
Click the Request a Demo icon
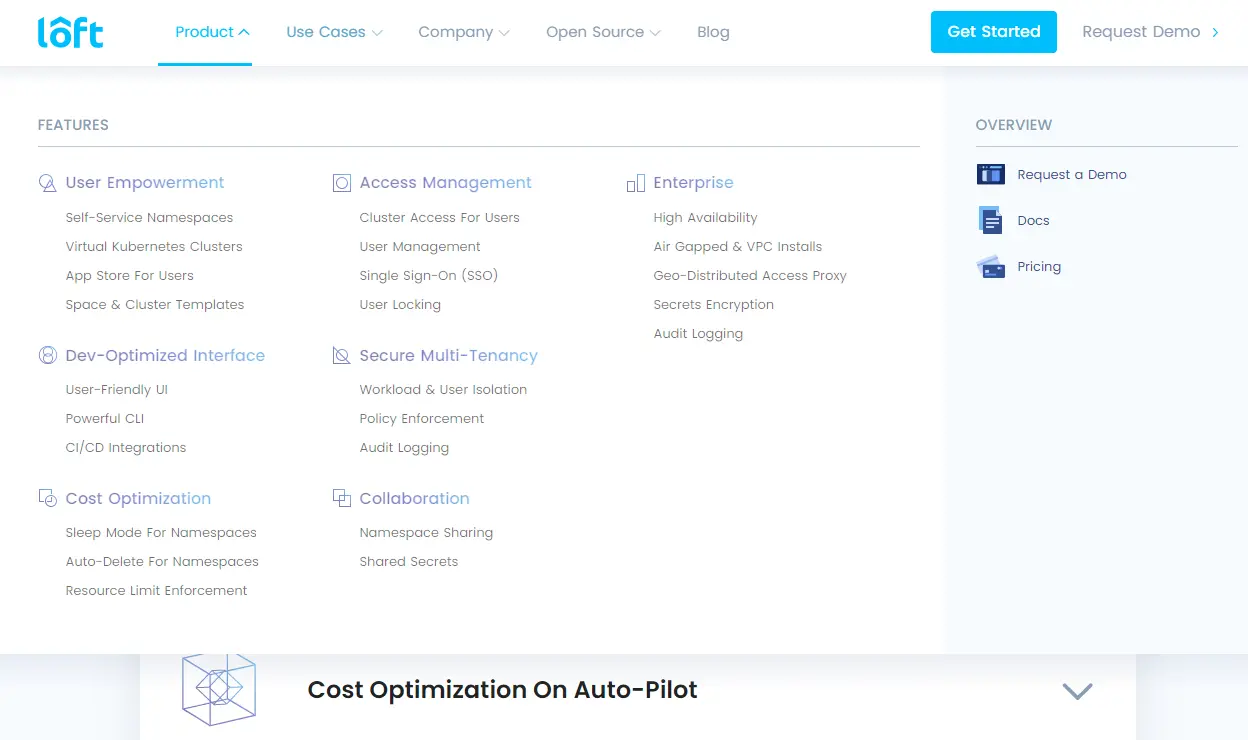(x=990, y=174)
